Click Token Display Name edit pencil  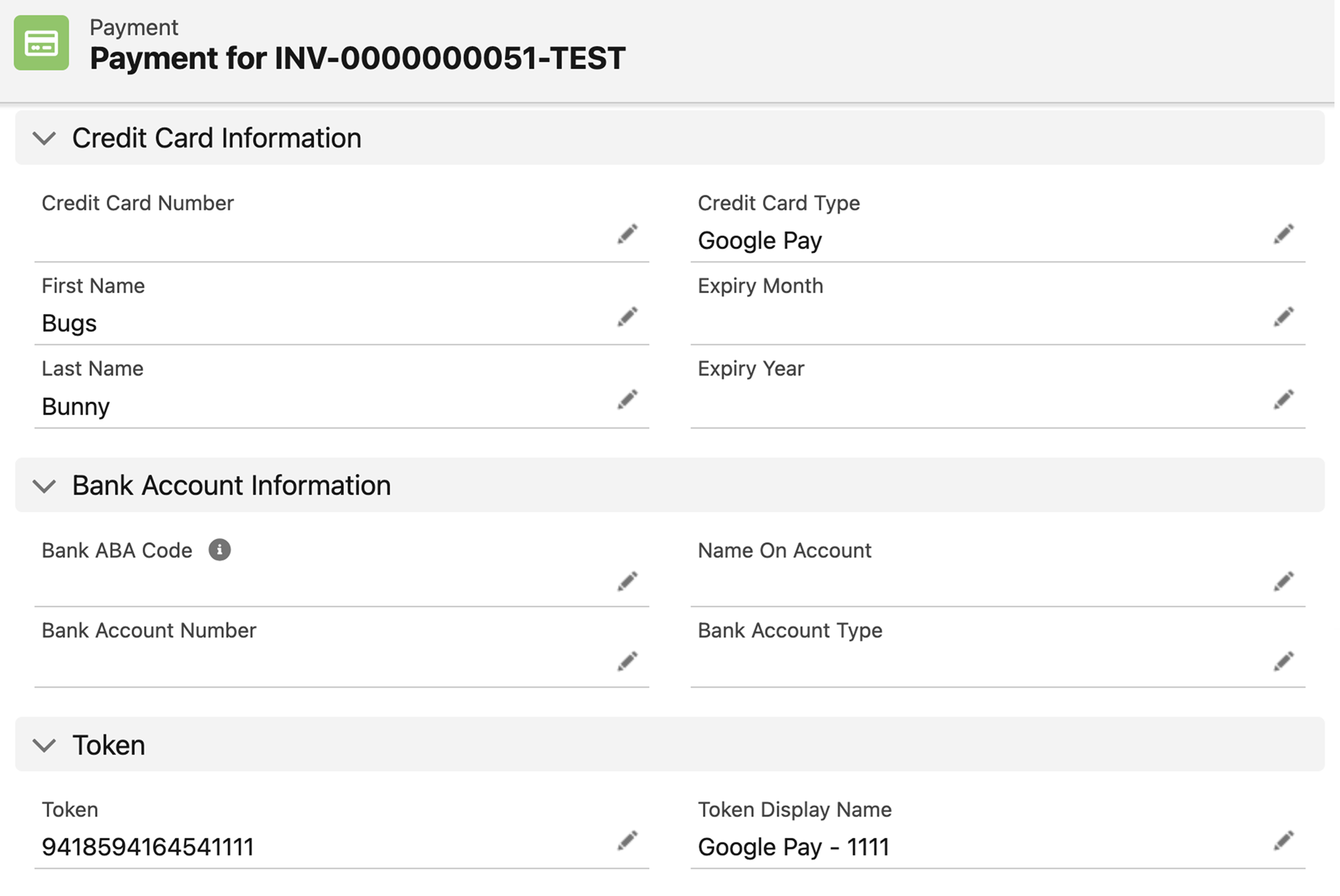1283,841
